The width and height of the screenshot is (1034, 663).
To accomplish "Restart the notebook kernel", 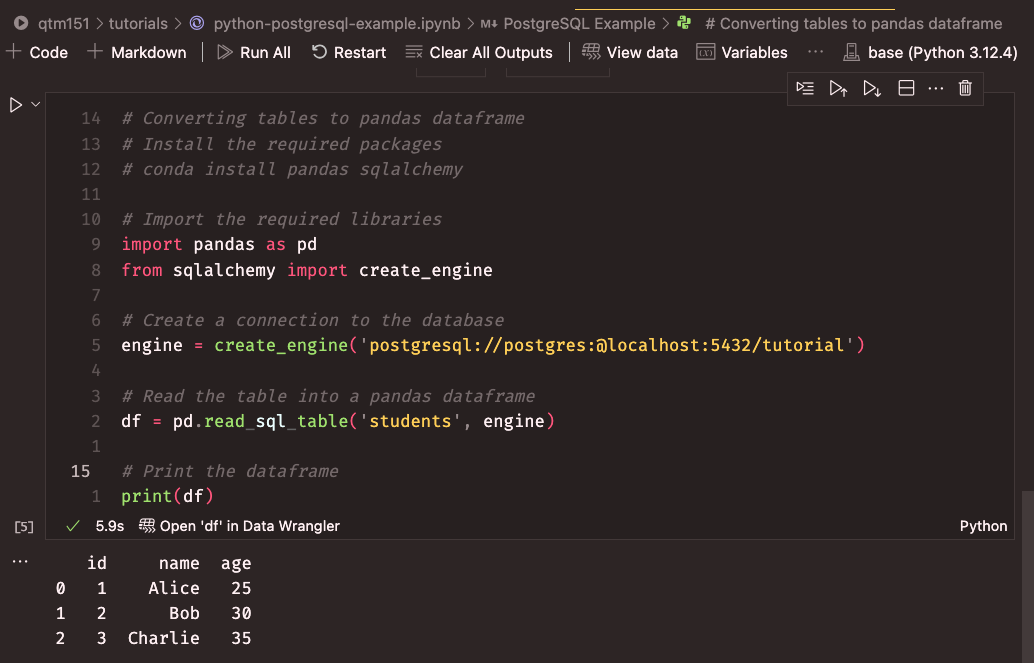I will (349, 52).
